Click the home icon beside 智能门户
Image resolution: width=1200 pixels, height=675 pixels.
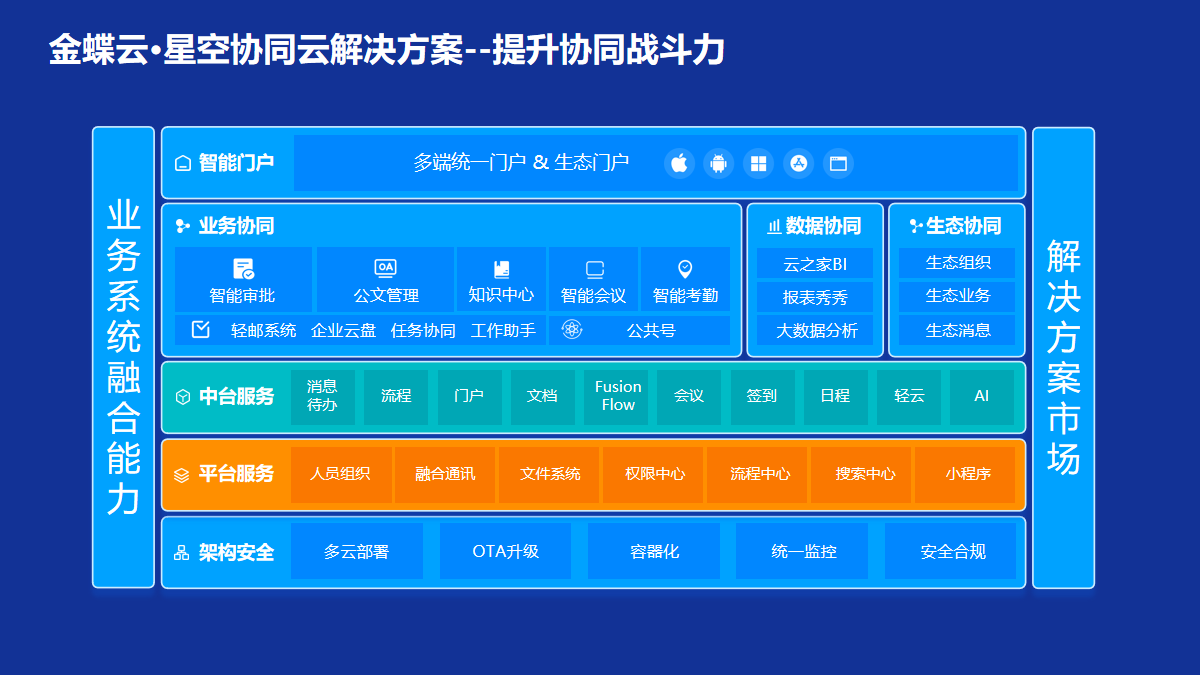(x=183, y=163)
